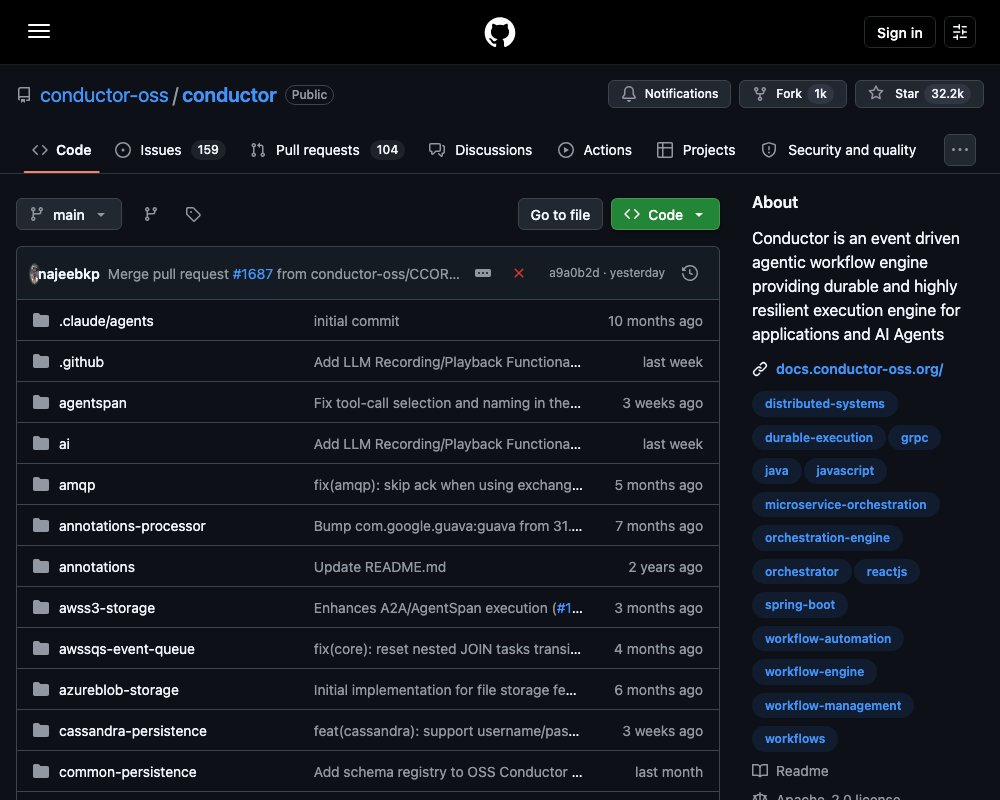Image resolution: width=1000 pixels, height=800 pixels.
Task: View branches using the branch icon
Action: pos(151,214)
